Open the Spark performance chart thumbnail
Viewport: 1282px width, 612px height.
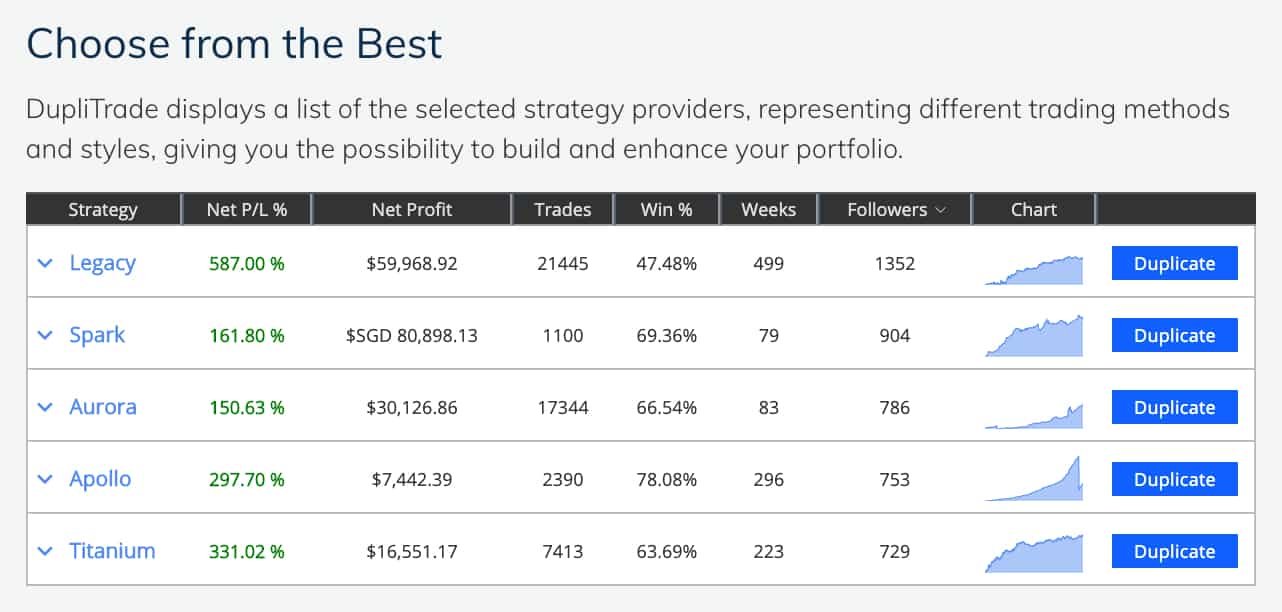pyautogui.click(x=1034, y=336)
